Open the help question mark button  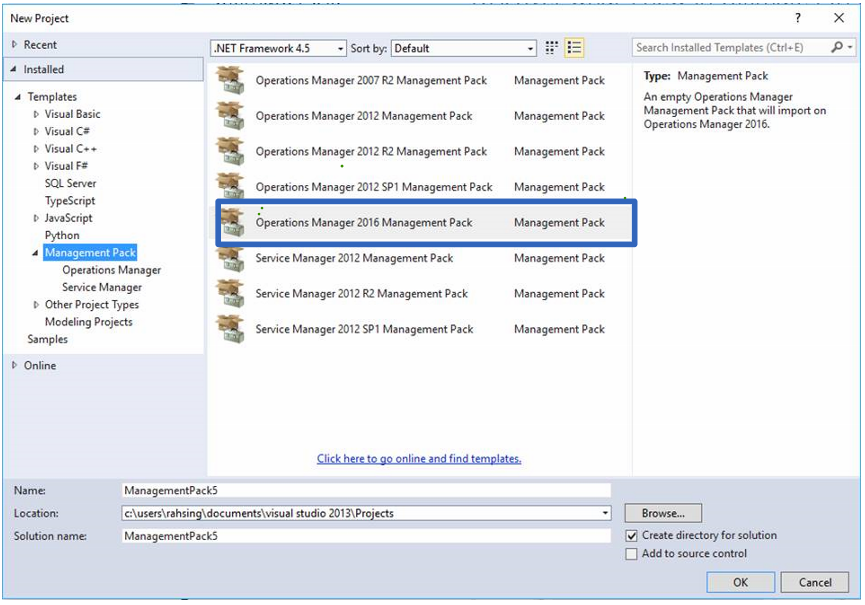tap(798, 18)
